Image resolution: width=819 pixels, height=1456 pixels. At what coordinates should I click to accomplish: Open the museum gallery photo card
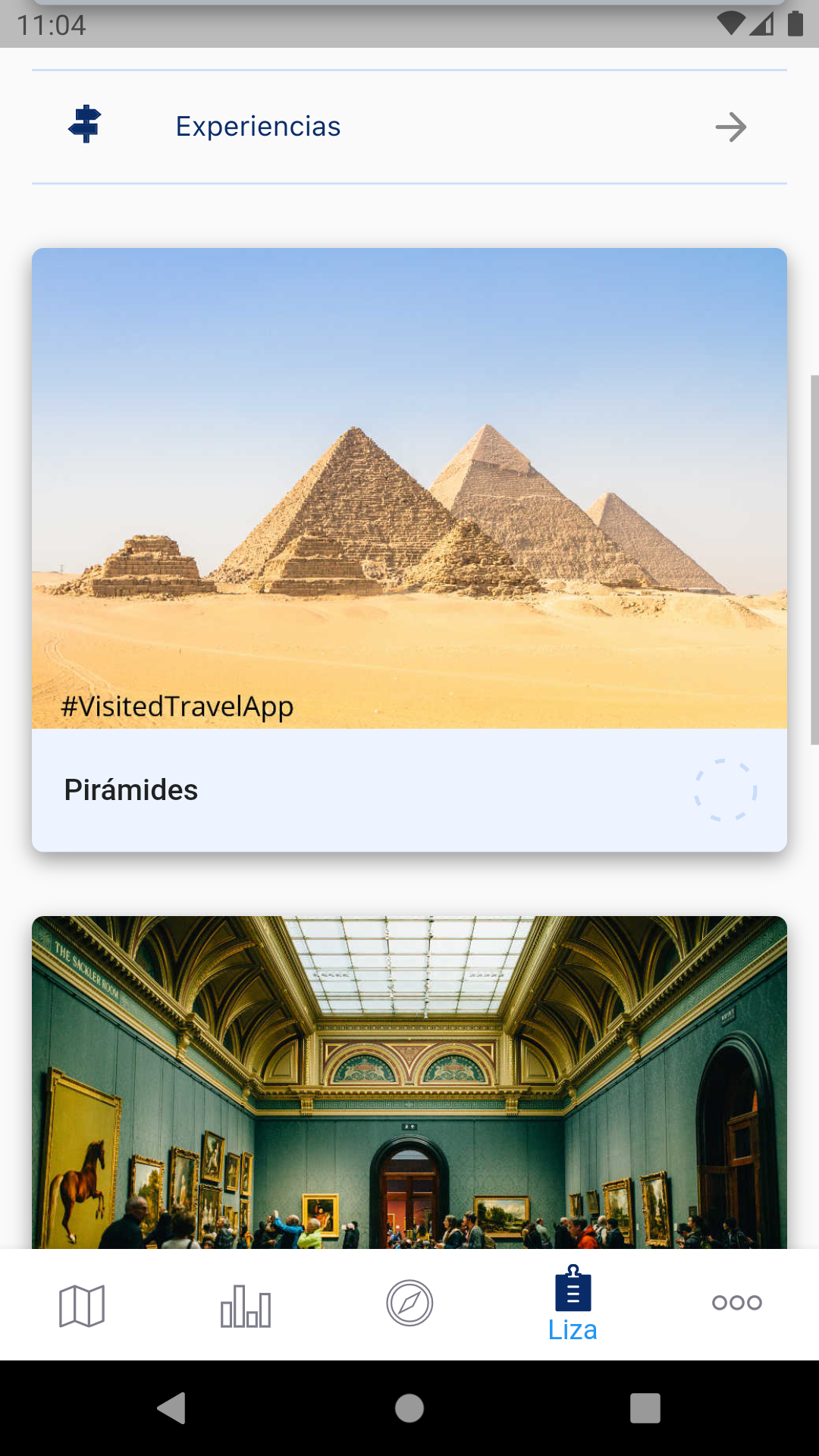409,1082
